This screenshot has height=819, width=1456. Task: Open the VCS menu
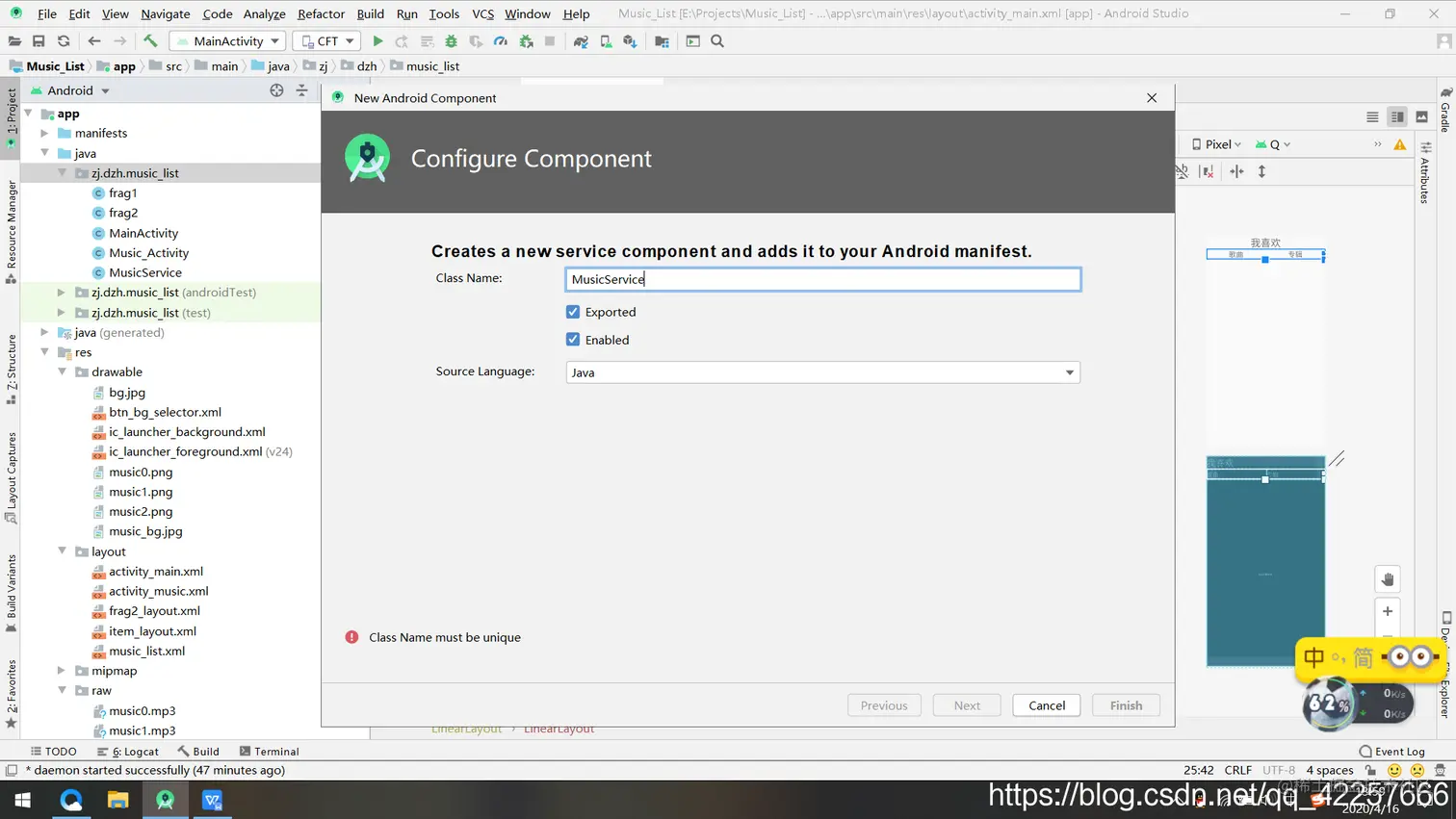point(482,13)
